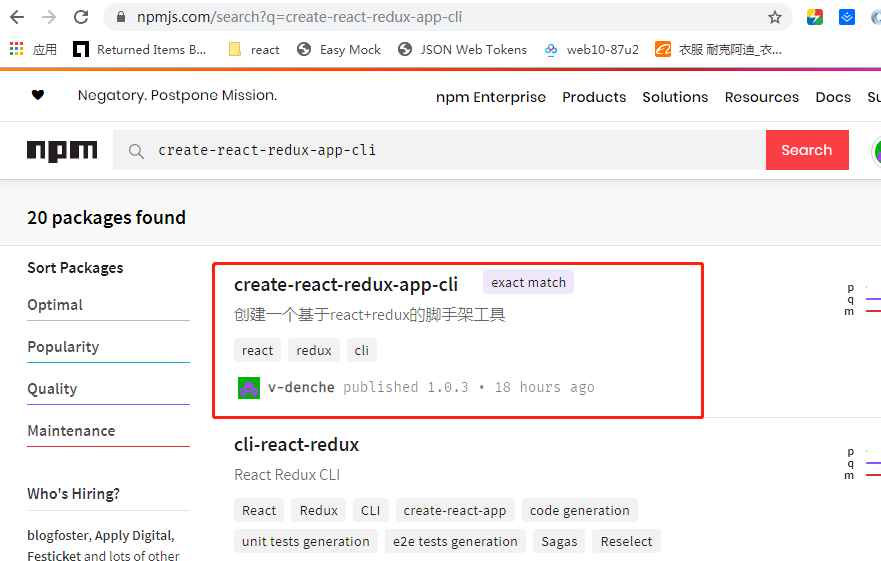Click the v-denche avatar icon
Viewport: 881px width, 561px height.
(x=249, y=388)
